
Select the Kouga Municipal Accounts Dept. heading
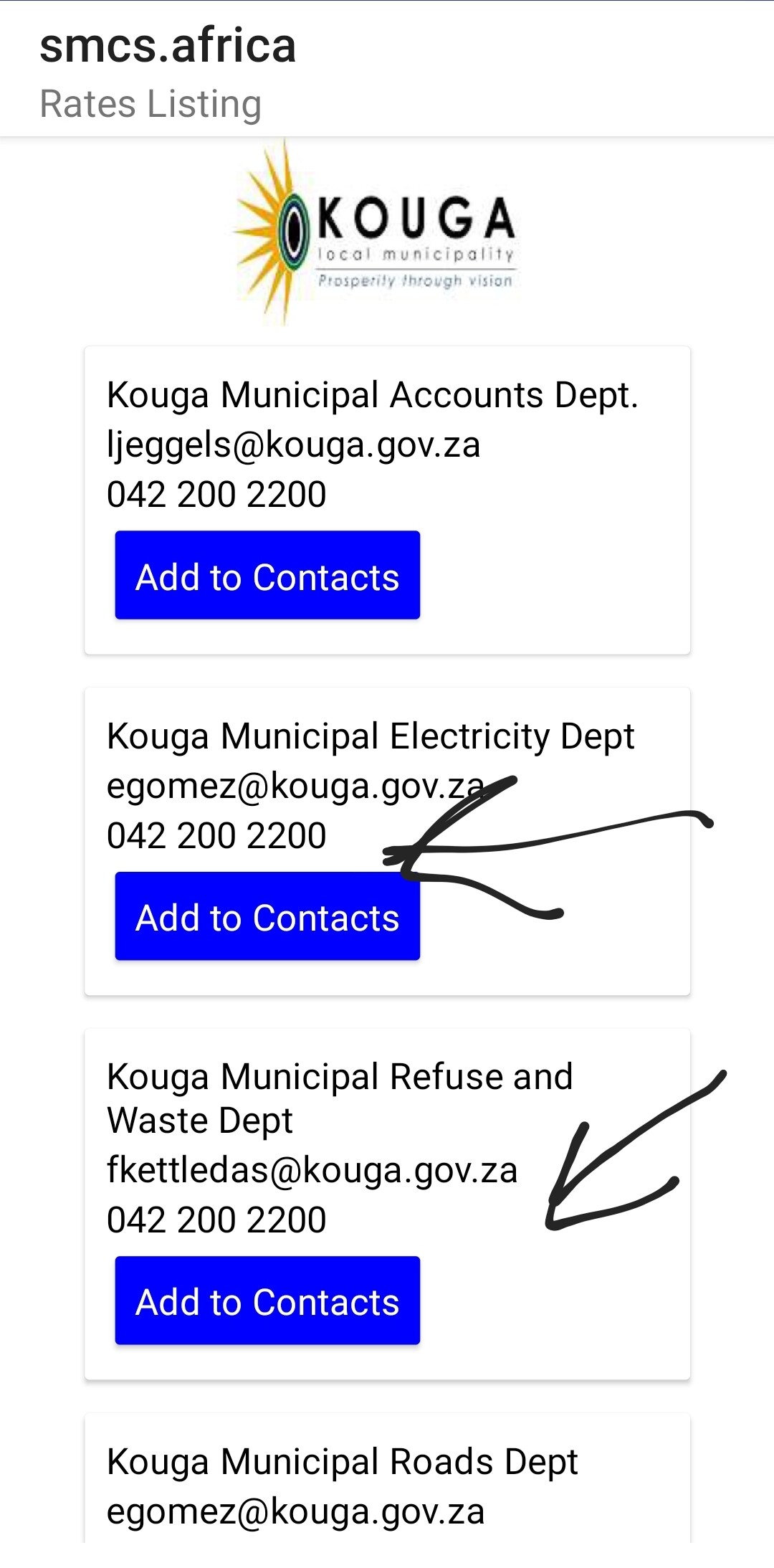click(x=372, y=395)
